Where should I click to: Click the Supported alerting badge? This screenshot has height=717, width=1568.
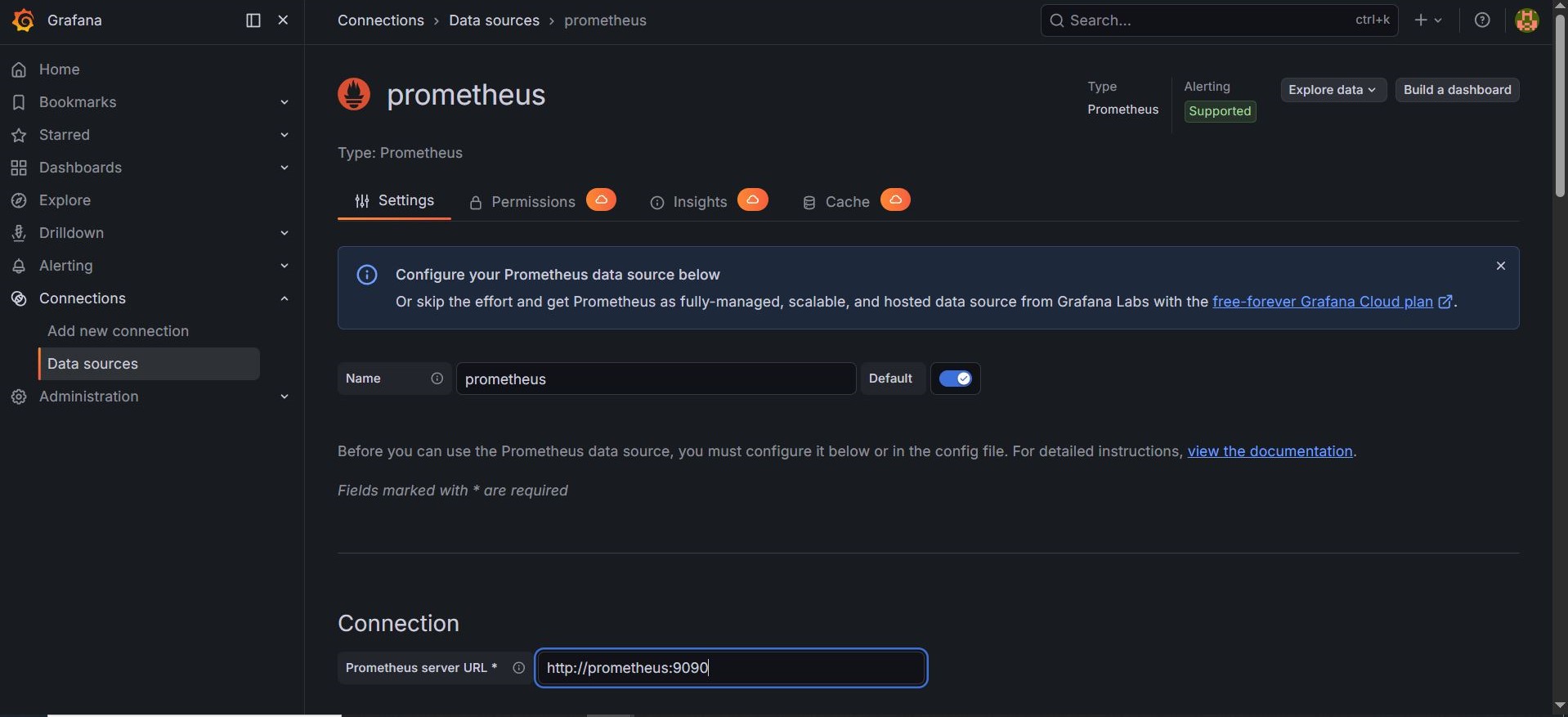1220,111
